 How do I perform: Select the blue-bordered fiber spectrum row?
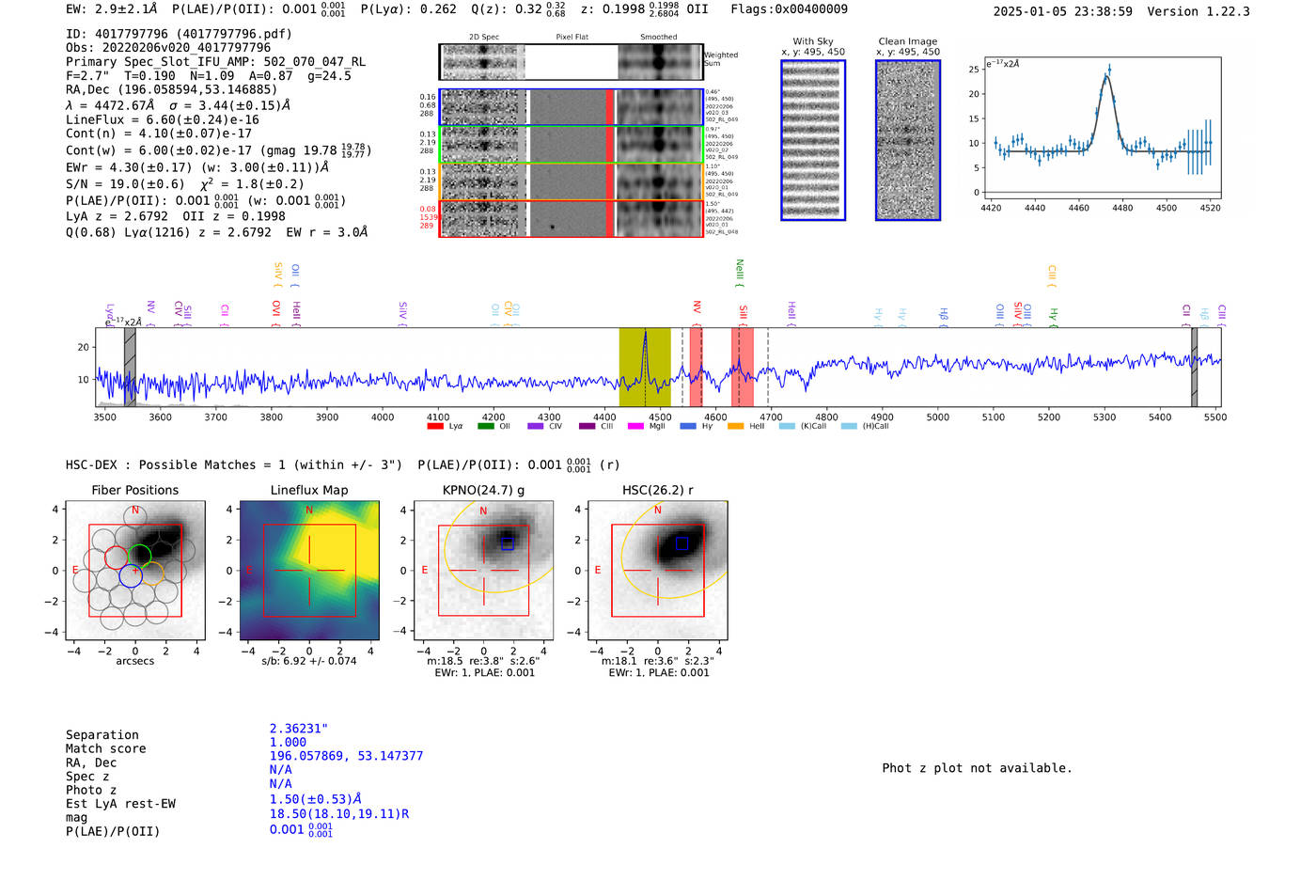click(572, 107)
